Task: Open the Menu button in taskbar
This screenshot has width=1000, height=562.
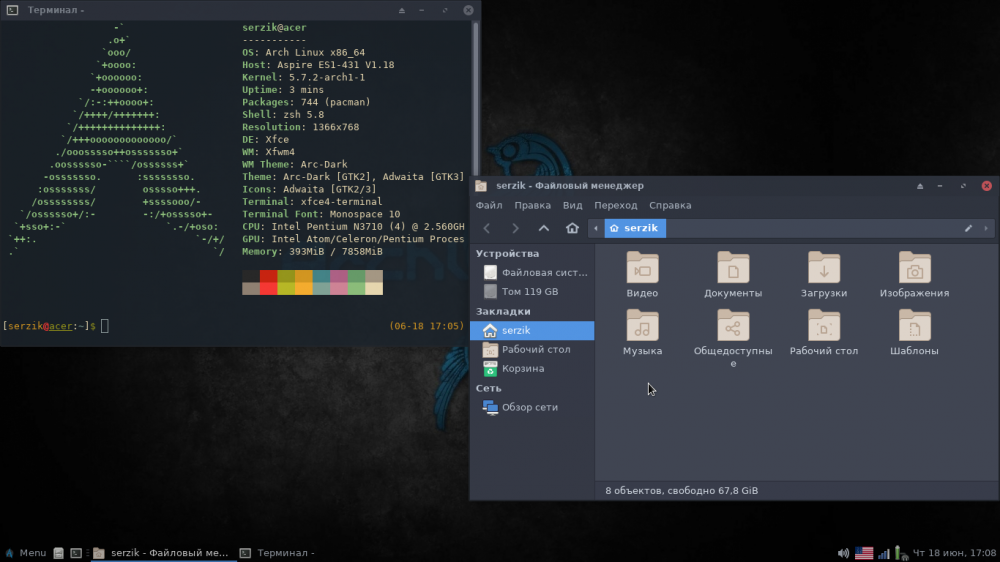Action: point(26,553)
